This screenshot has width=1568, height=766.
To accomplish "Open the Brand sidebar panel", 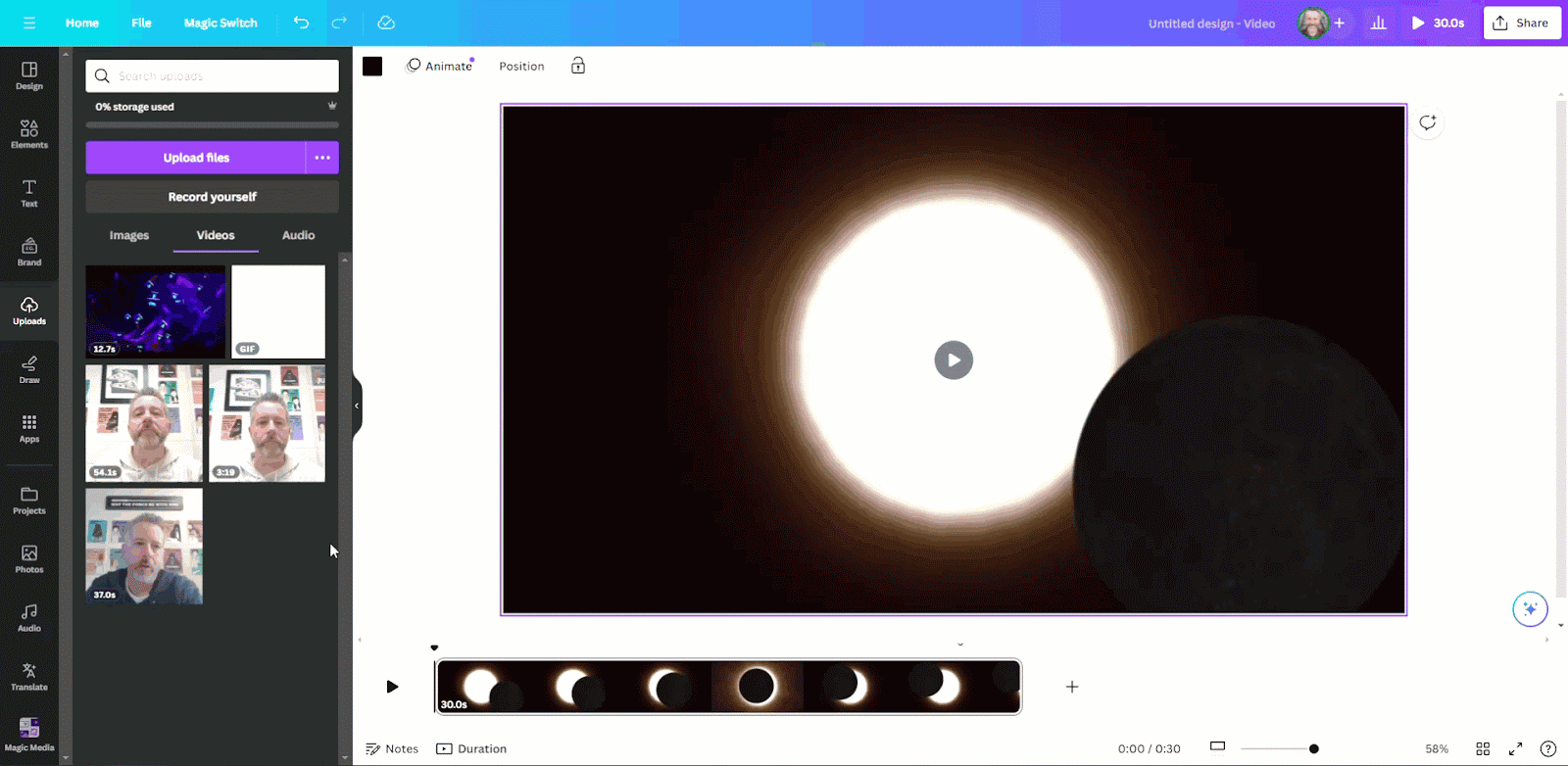I will click(x=29, y=252).
